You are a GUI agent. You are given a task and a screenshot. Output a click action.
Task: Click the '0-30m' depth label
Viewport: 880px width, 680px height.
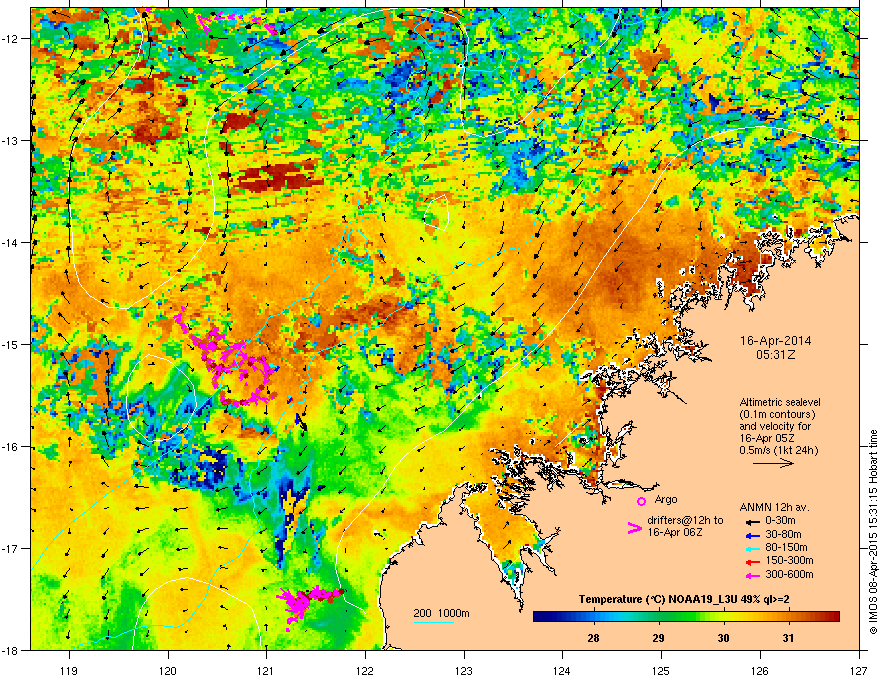(781, 521)
